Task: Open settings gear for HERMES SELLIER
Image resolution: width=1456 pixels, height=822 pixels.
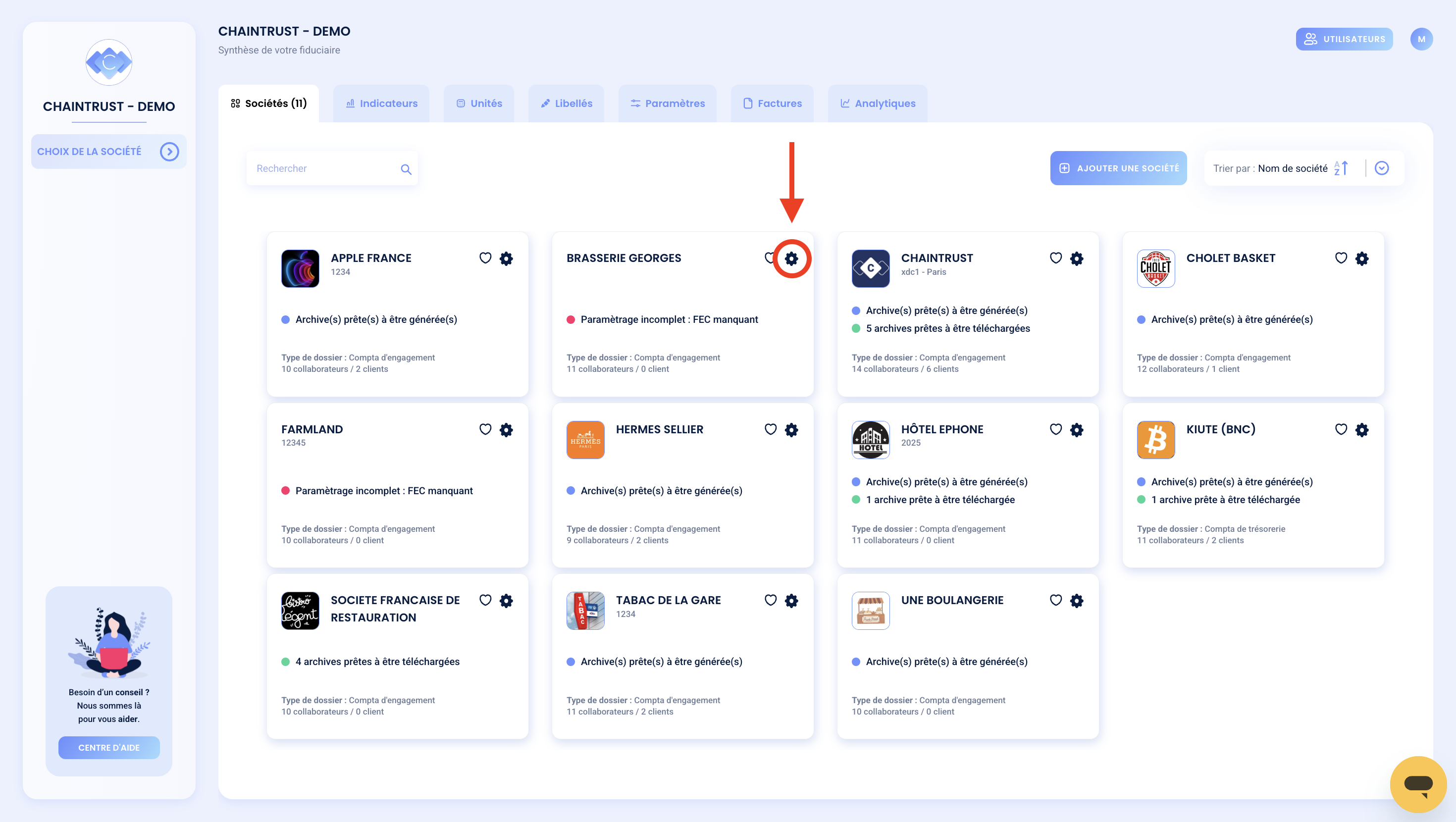Action: pos(791,430)
